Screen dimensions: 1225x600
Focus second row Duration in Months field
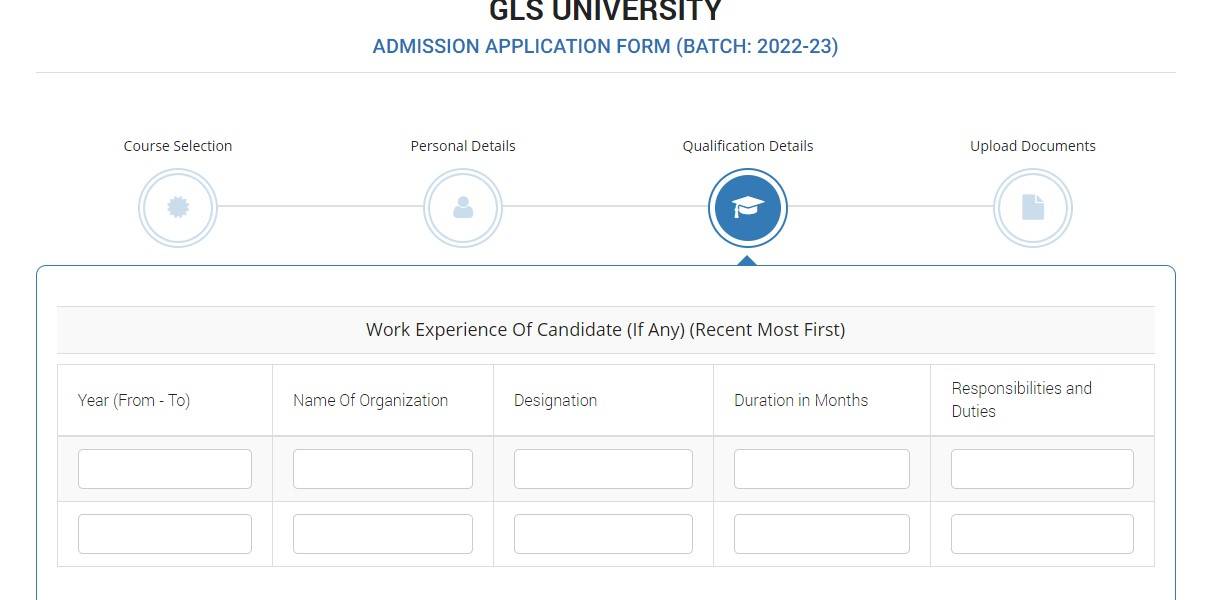pyautogui.click(x=822, y=534)
